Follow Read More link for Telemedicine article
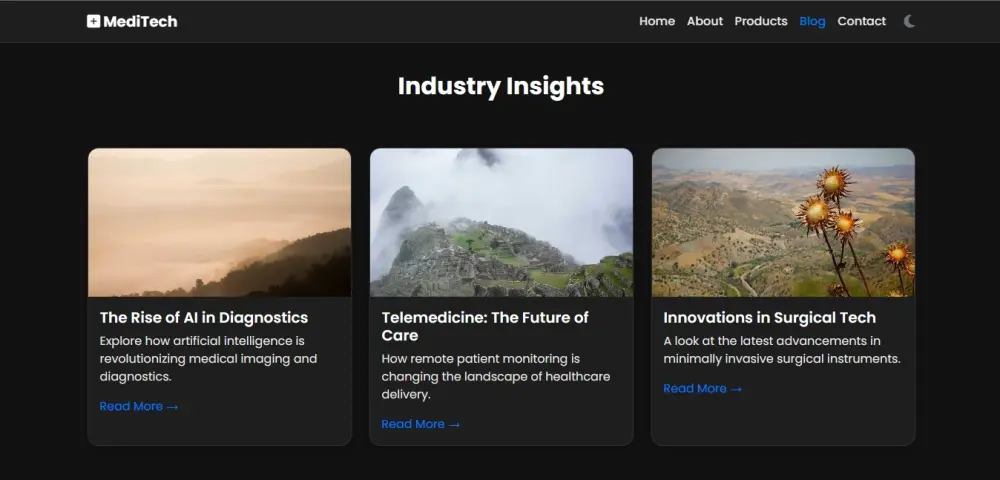This screenshot has width=1000, height=480. coord(421,425)
